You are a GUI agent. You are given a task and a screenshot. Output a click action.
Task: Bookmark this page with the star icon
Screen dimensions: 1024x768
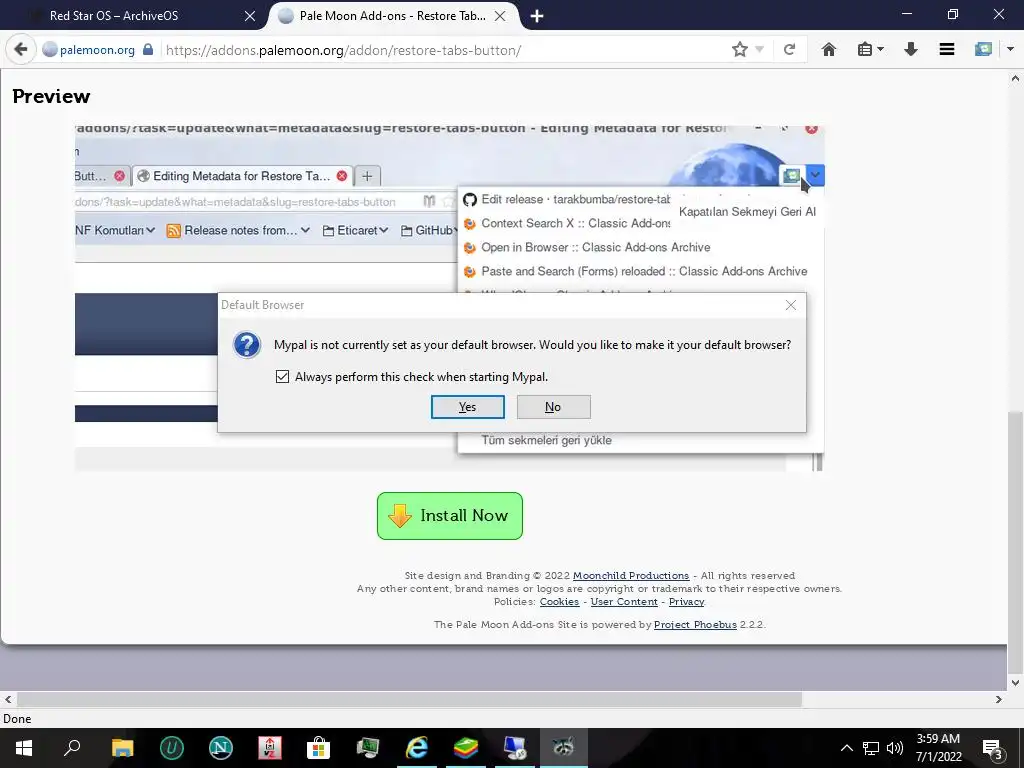tap(739, 50)
